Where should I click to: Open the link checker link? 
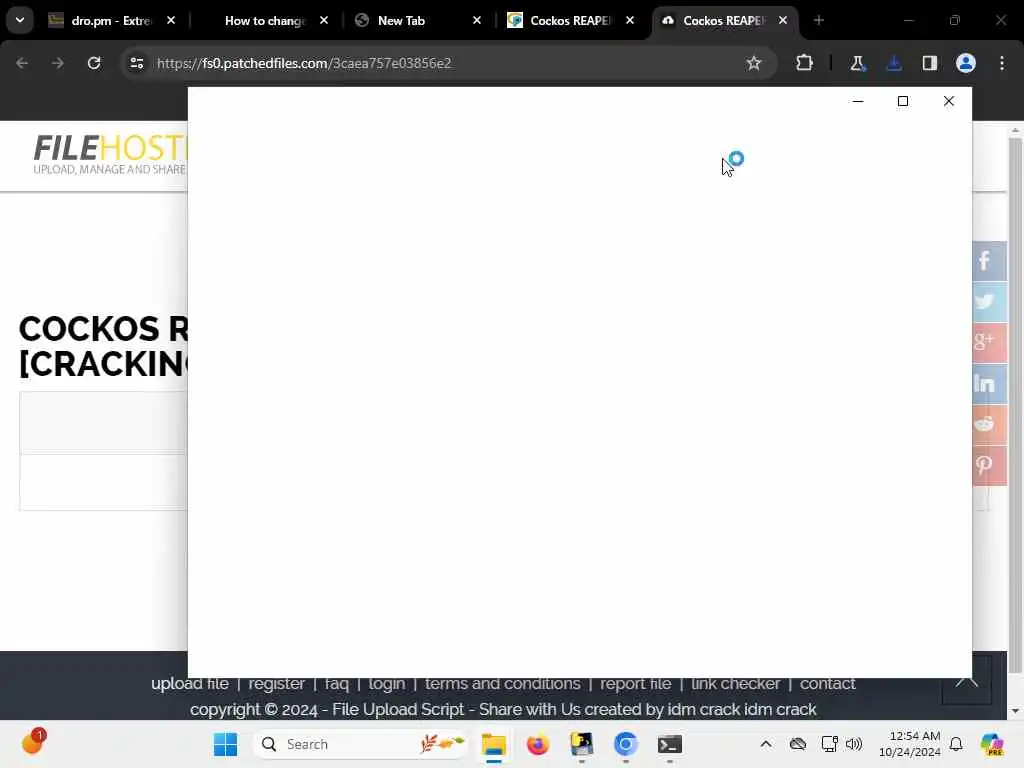[735, 684]
